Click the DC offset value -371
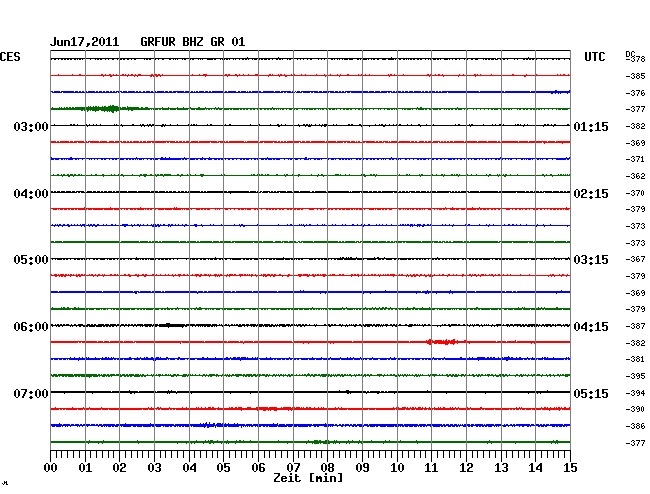Screen dimensions: 650x494 pos(635,159)
